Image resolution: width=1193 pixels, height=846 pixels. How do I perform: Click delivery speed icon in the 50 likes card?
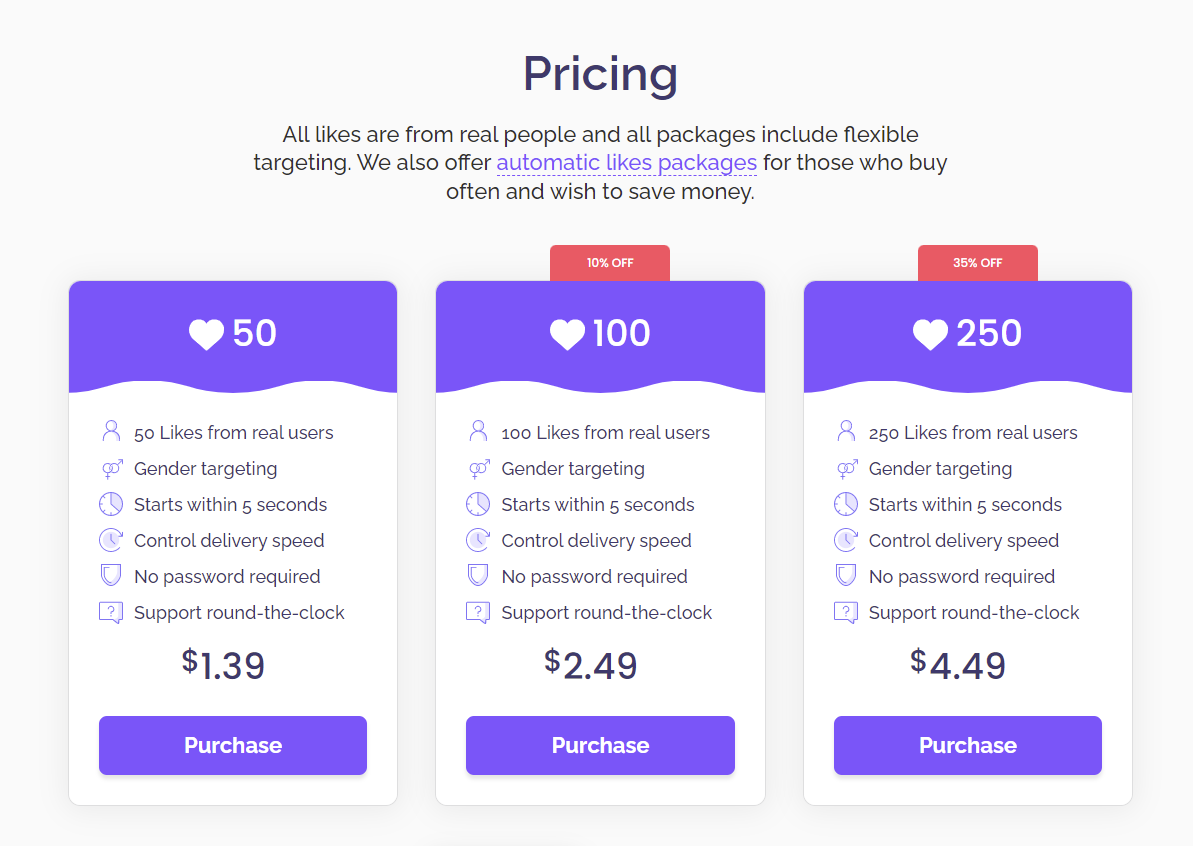(x=111, y=540)
